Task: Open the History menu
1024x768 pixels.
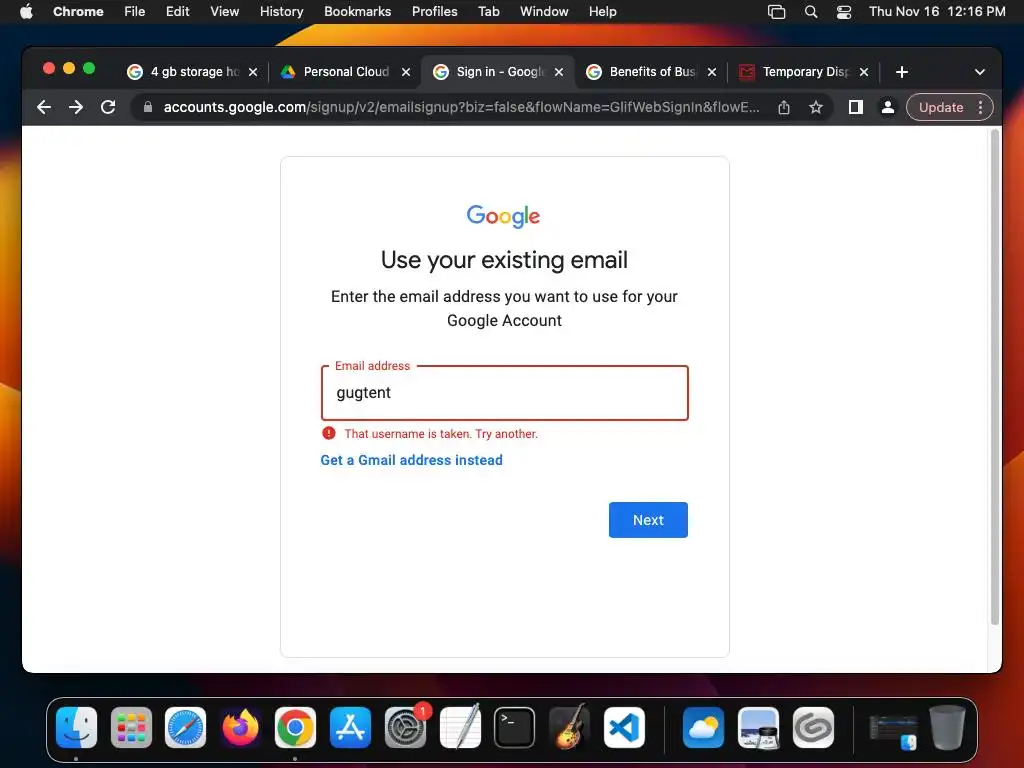Action: (281, 12)
